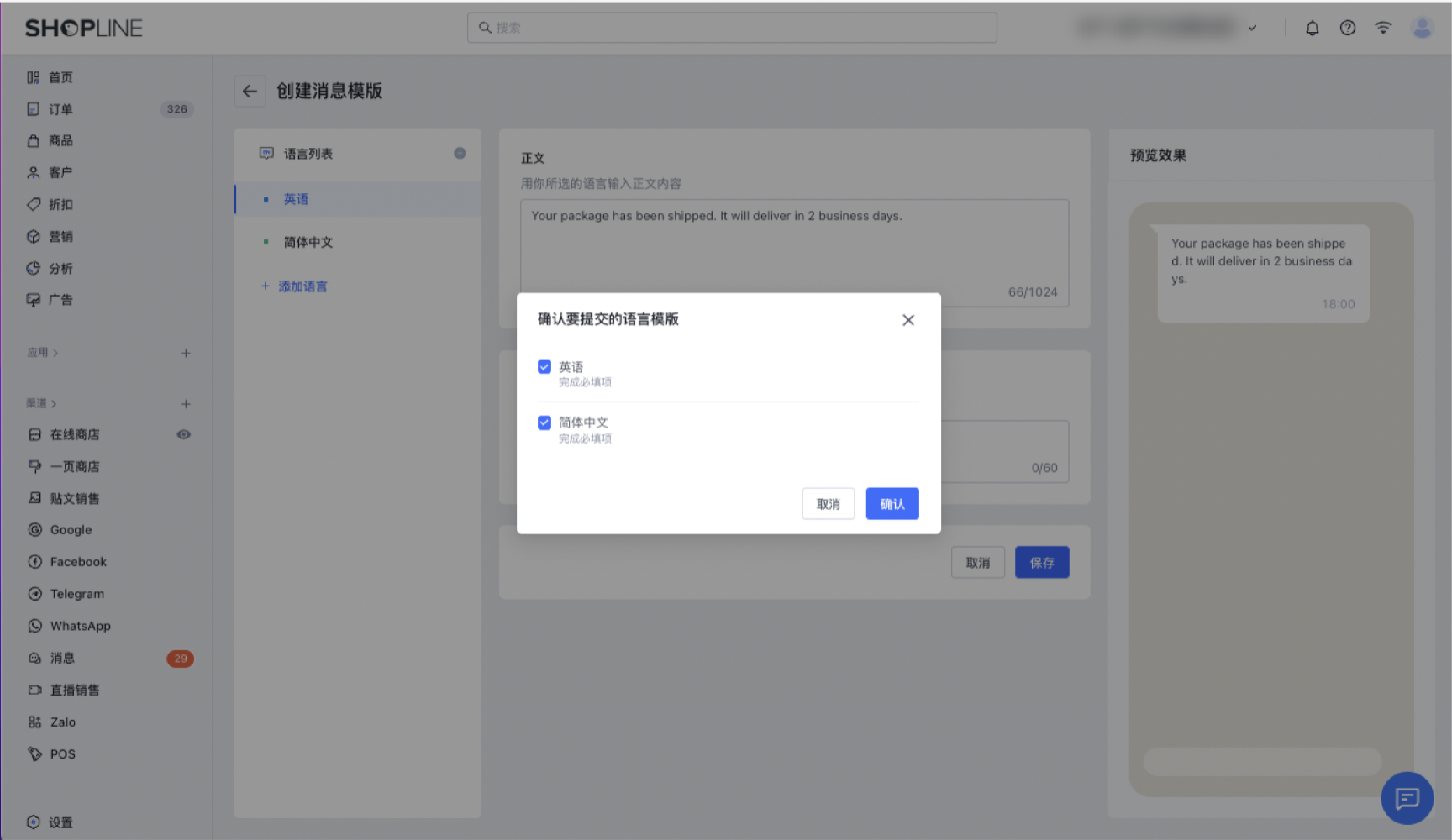Open the help question mark icon

tap(1348, 28)
